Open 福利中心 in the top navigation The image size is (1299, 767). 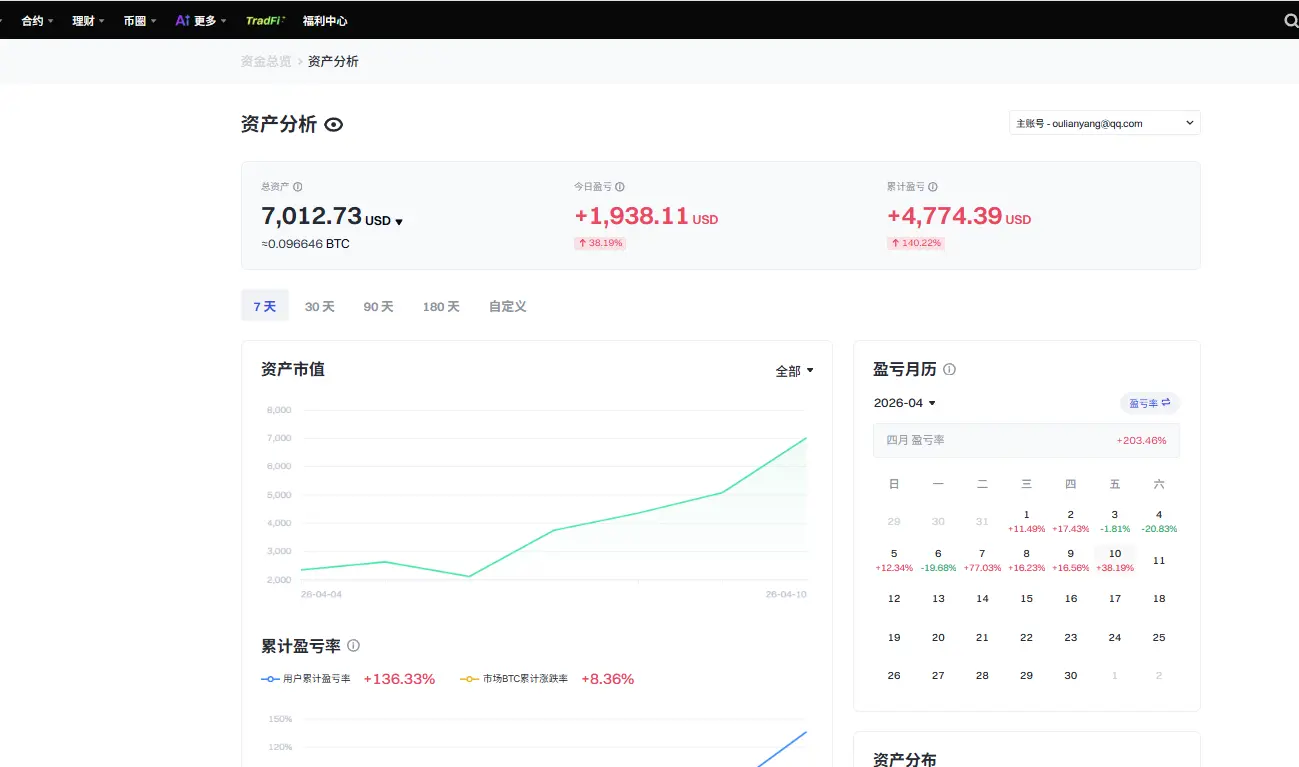(325, 20)
